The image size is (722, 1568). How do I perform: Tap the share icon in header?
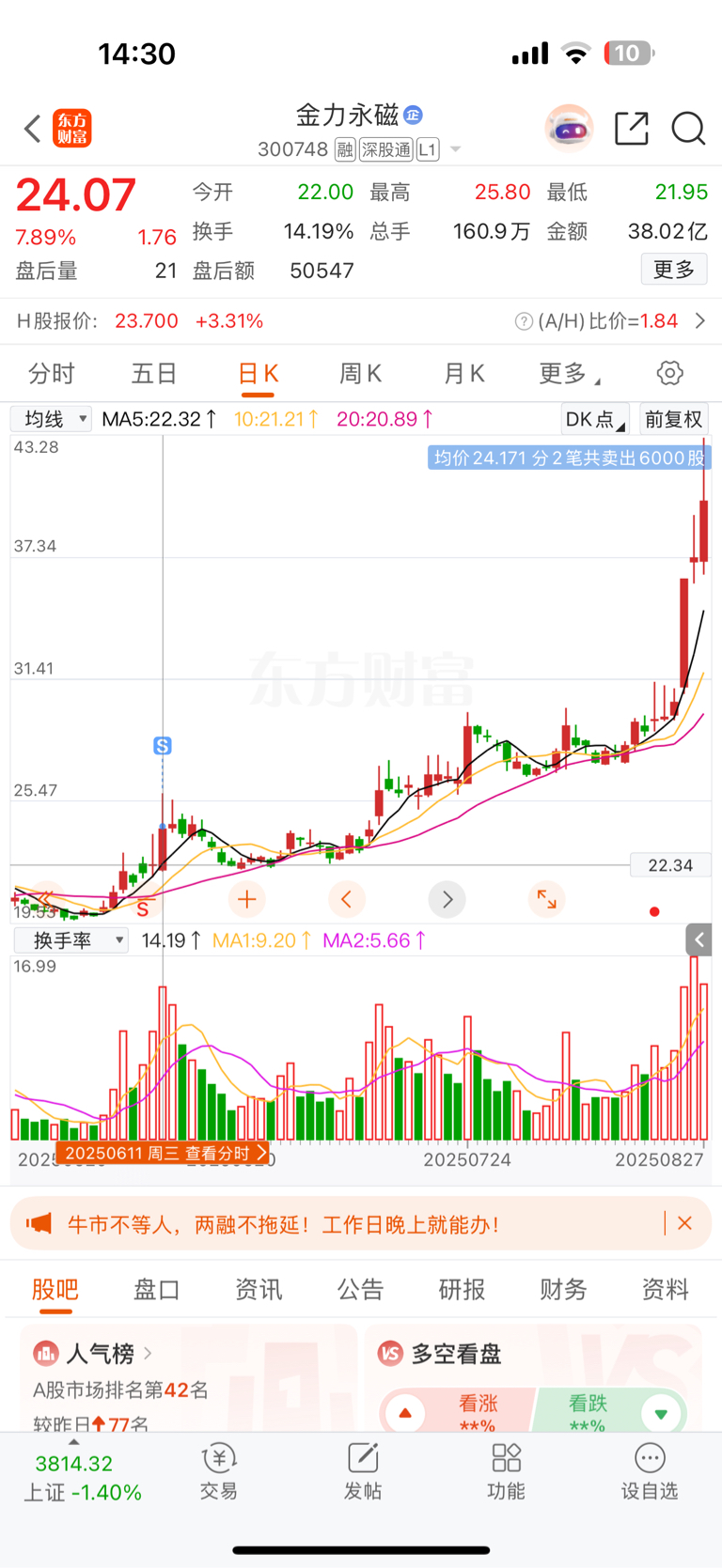632,129
